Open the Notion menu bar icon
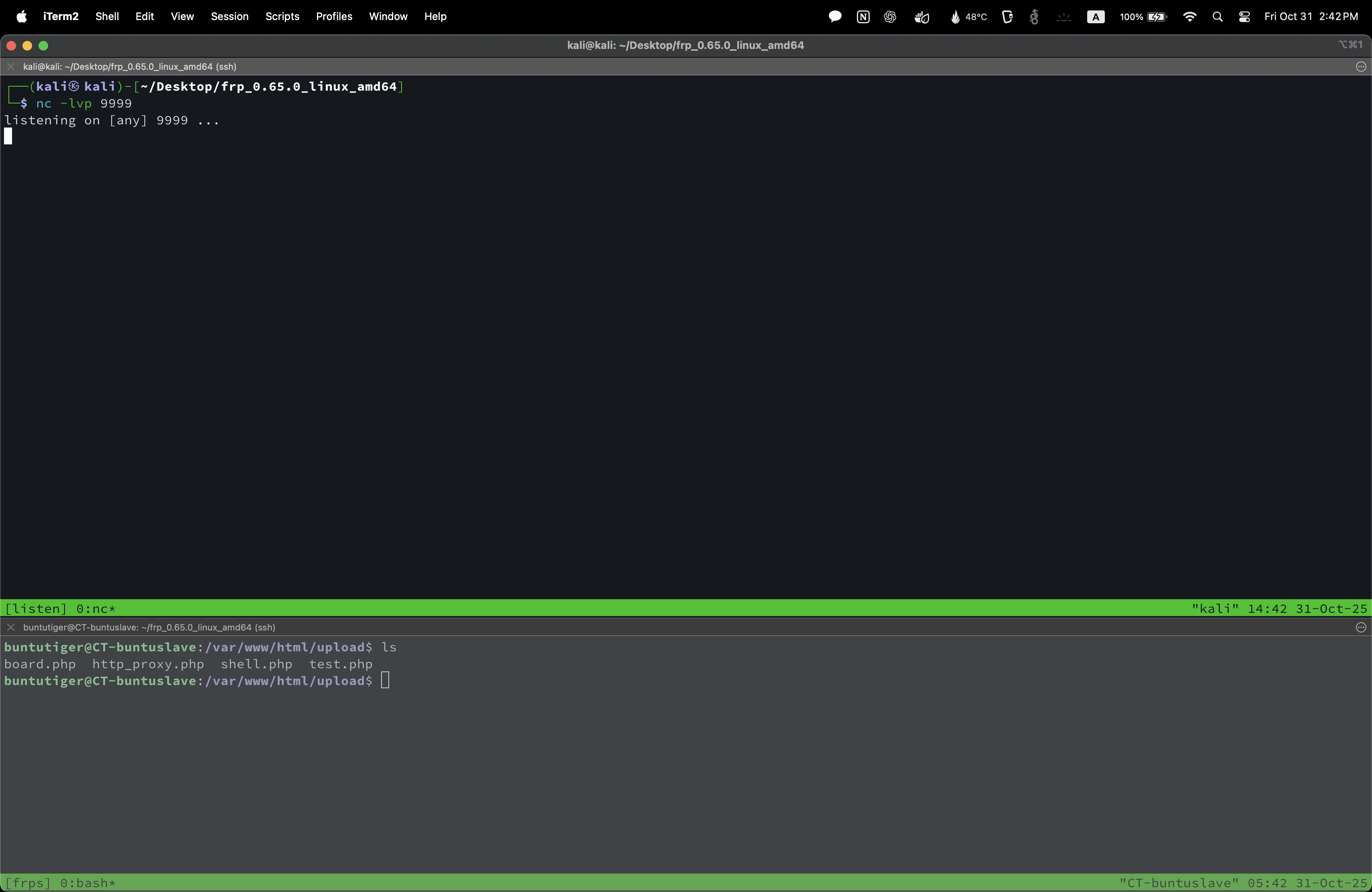 (863, 17)
